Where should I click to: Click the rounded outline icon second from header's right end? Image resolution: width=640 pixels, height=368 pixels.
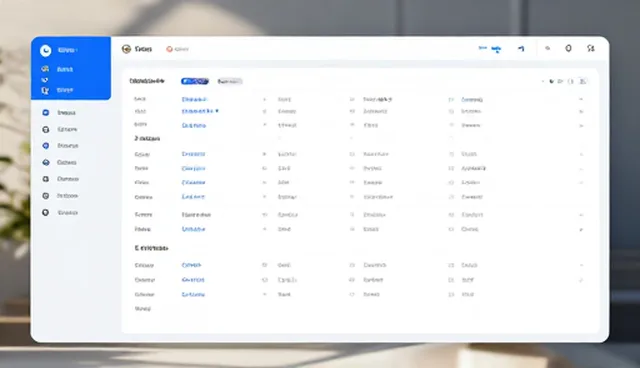(x=568, y=49)
